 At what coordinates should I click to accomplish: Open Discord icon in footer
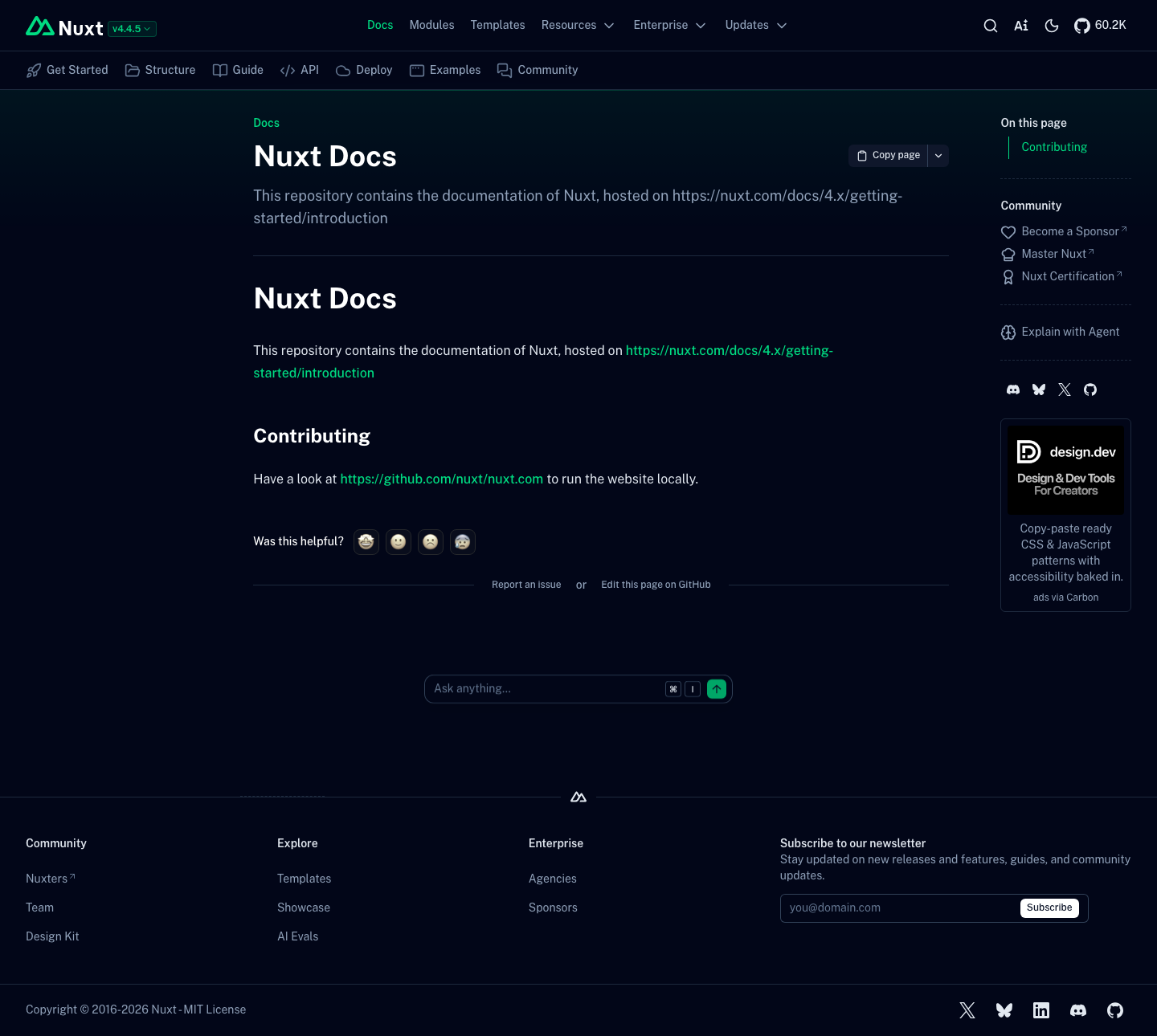(1078, 1010)
